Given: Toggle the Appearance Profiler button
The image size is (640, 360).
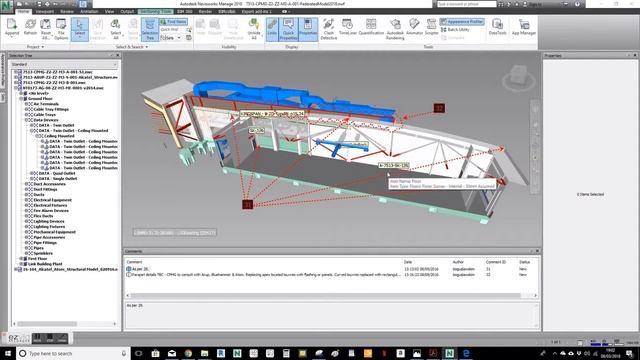Looking at the screenshot, I should point(462,22).
